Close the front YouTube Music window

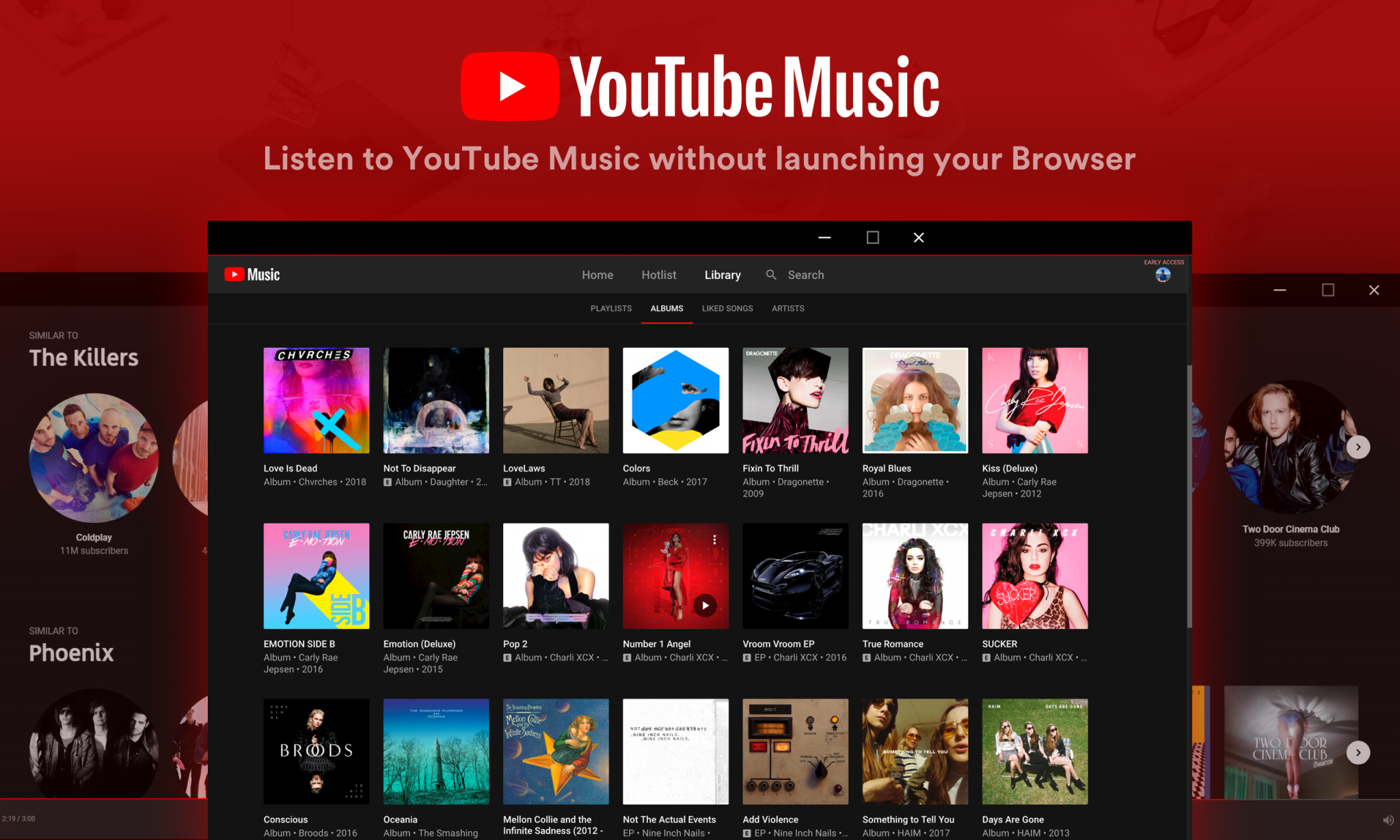pyautogui.click(x=919, y=237)
